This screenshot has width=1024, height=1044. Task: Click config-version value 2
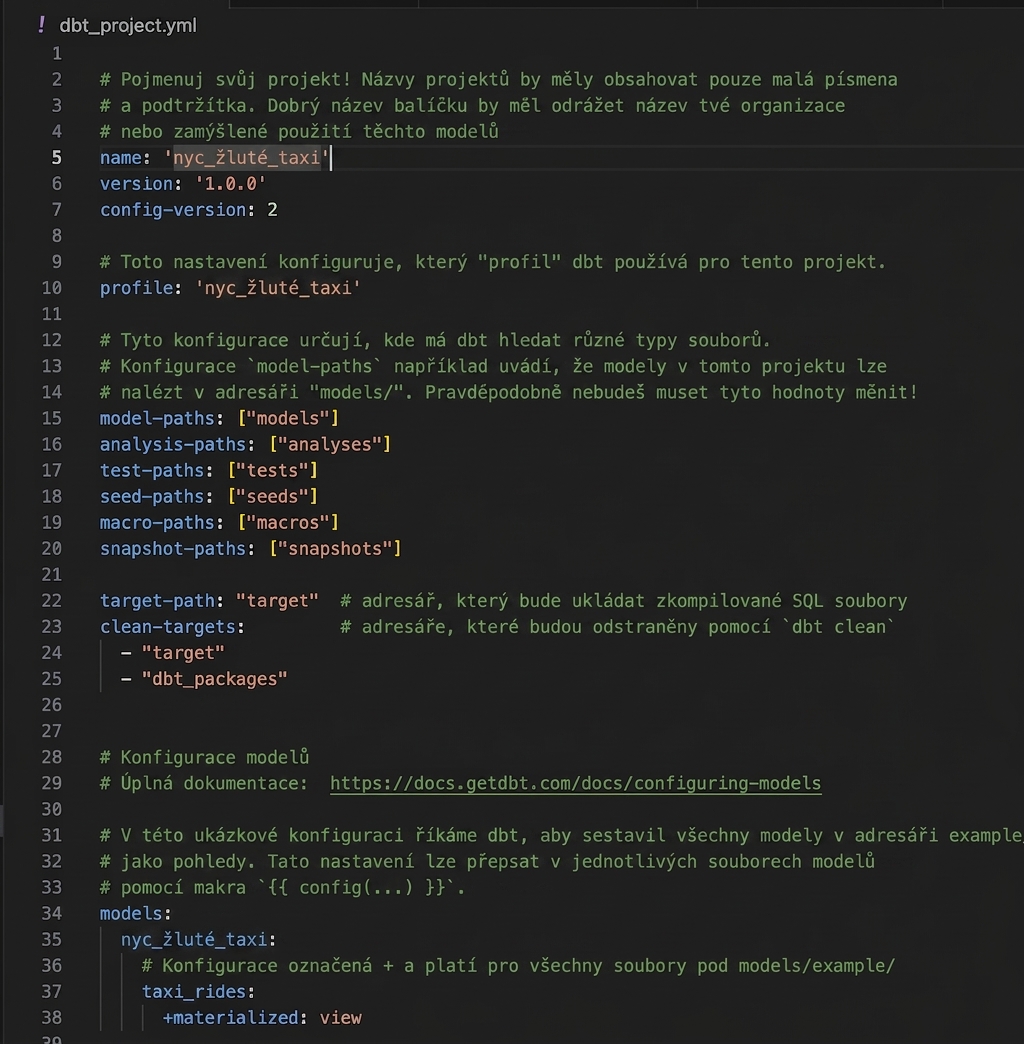point(272,210)
